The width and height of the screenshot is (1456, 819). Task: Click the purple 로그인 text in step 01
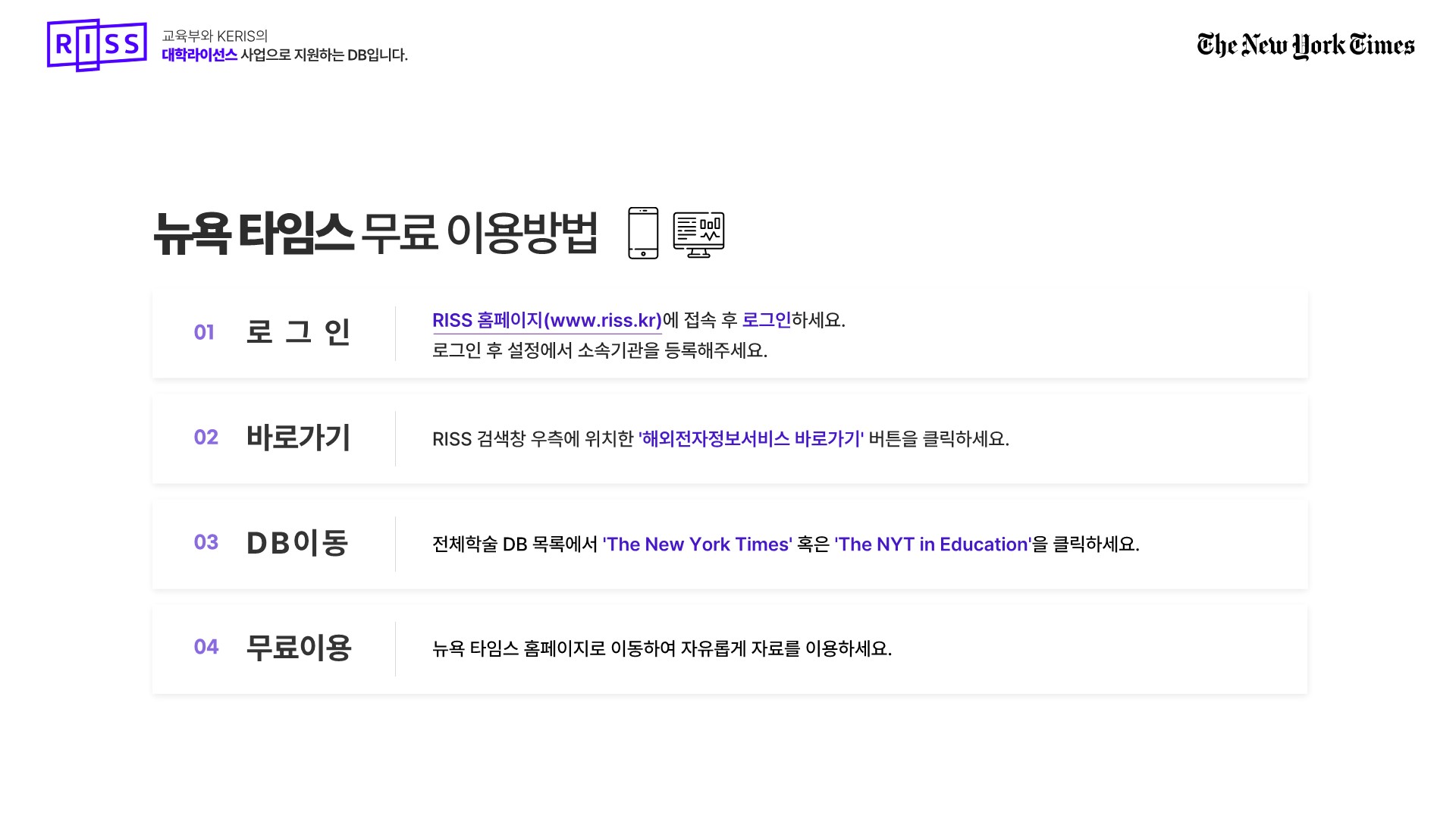[x=766, y=320]
